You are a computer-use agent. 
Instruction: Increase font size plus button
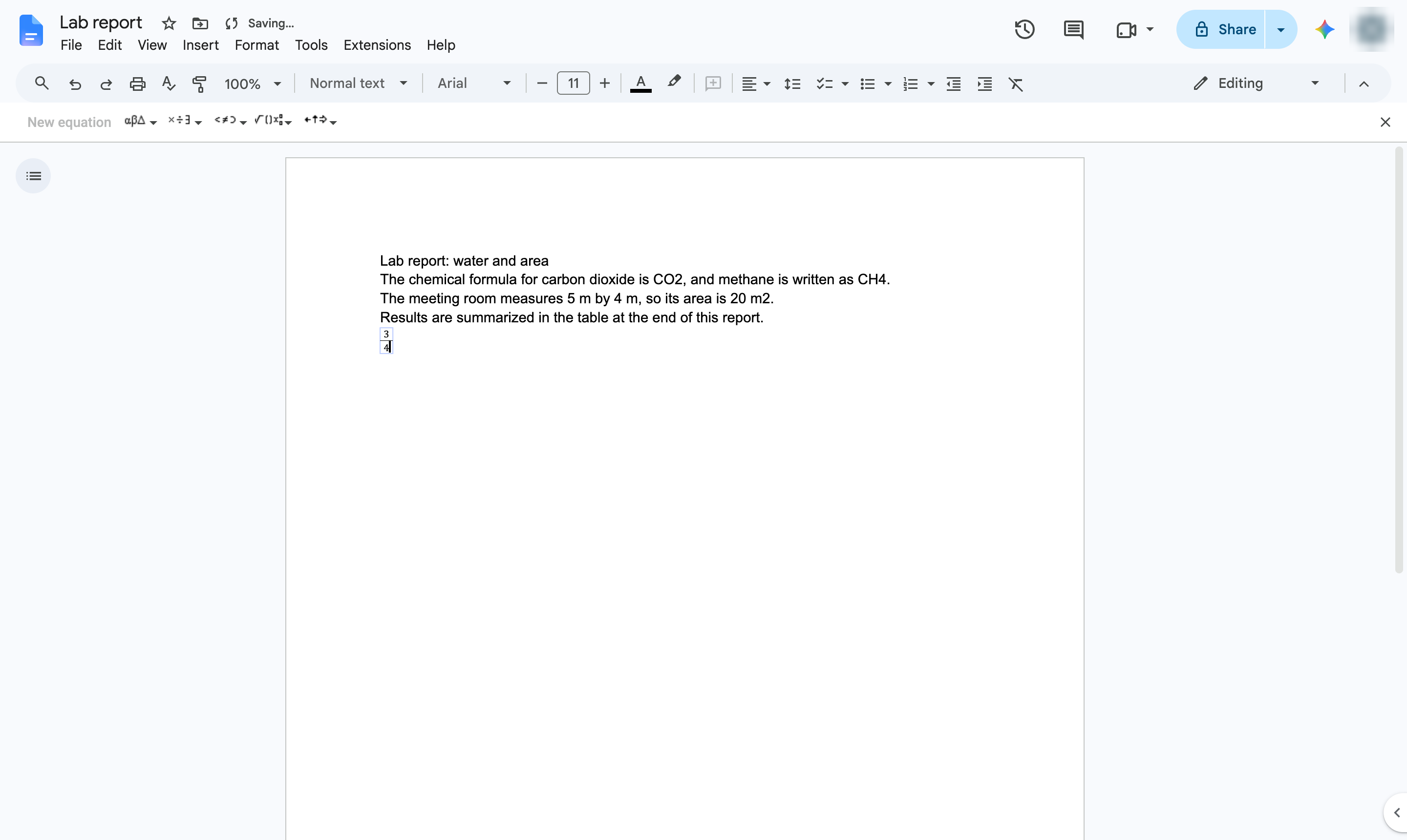tap(605, 83)
